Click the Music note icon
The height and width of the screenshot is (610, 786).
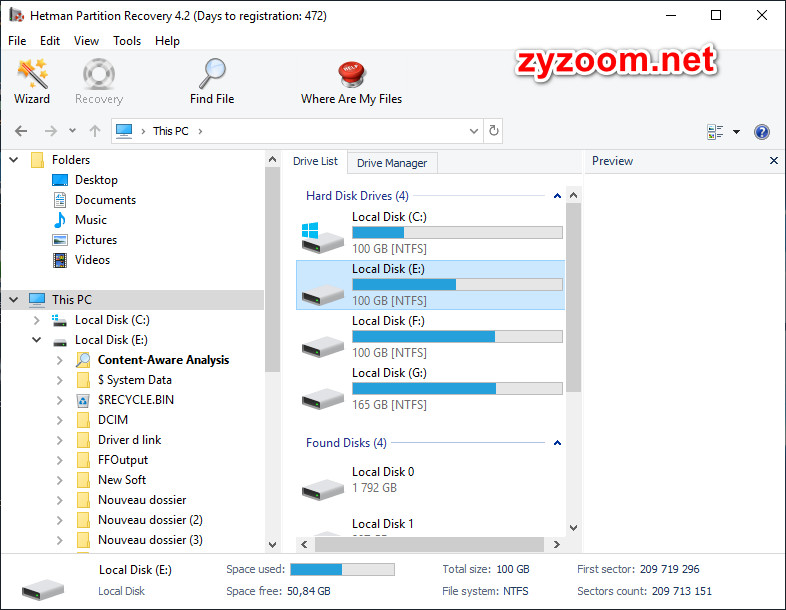60,220
